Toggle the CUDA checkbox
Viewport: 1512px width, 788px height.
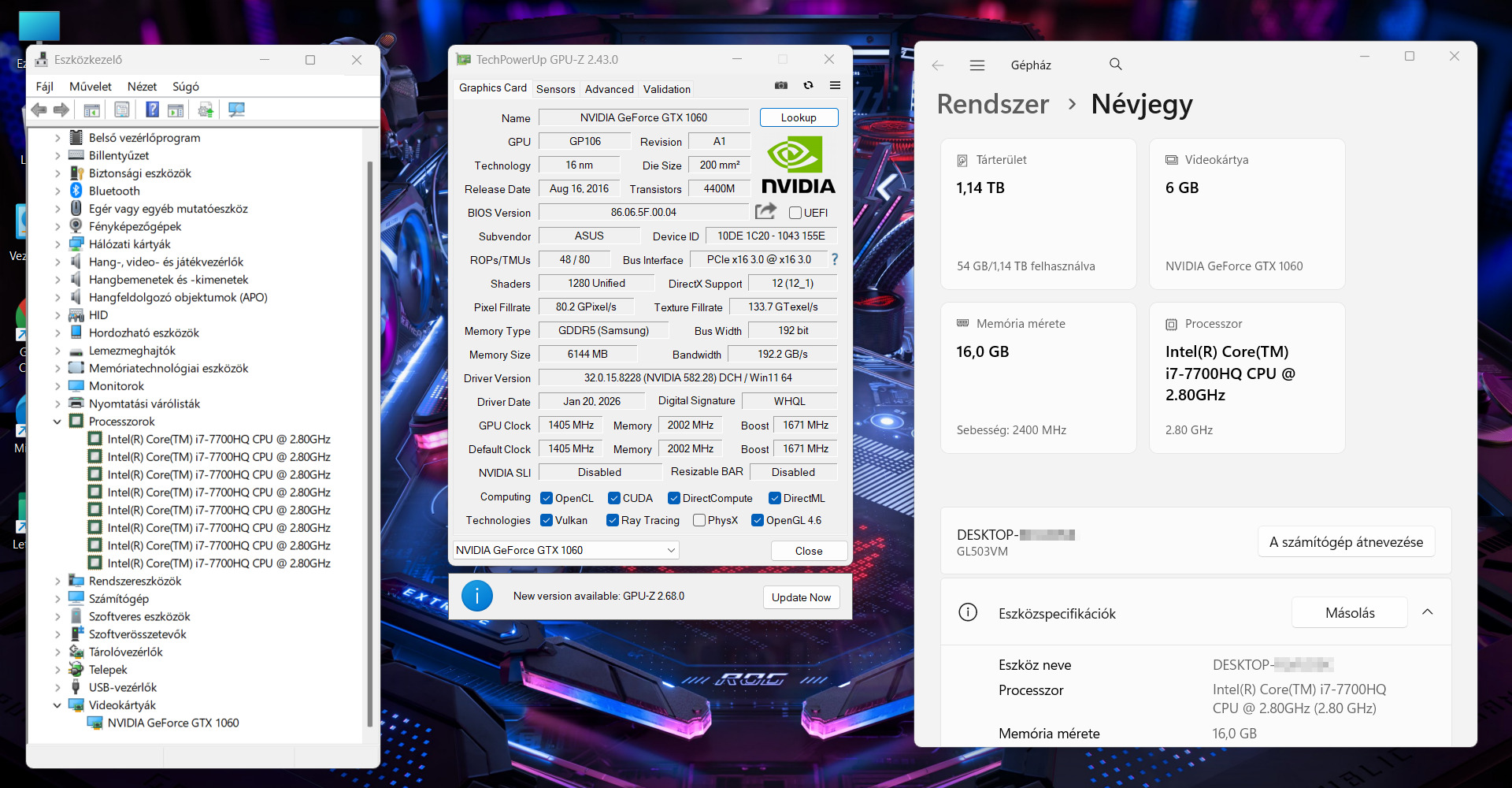(614, 498)
